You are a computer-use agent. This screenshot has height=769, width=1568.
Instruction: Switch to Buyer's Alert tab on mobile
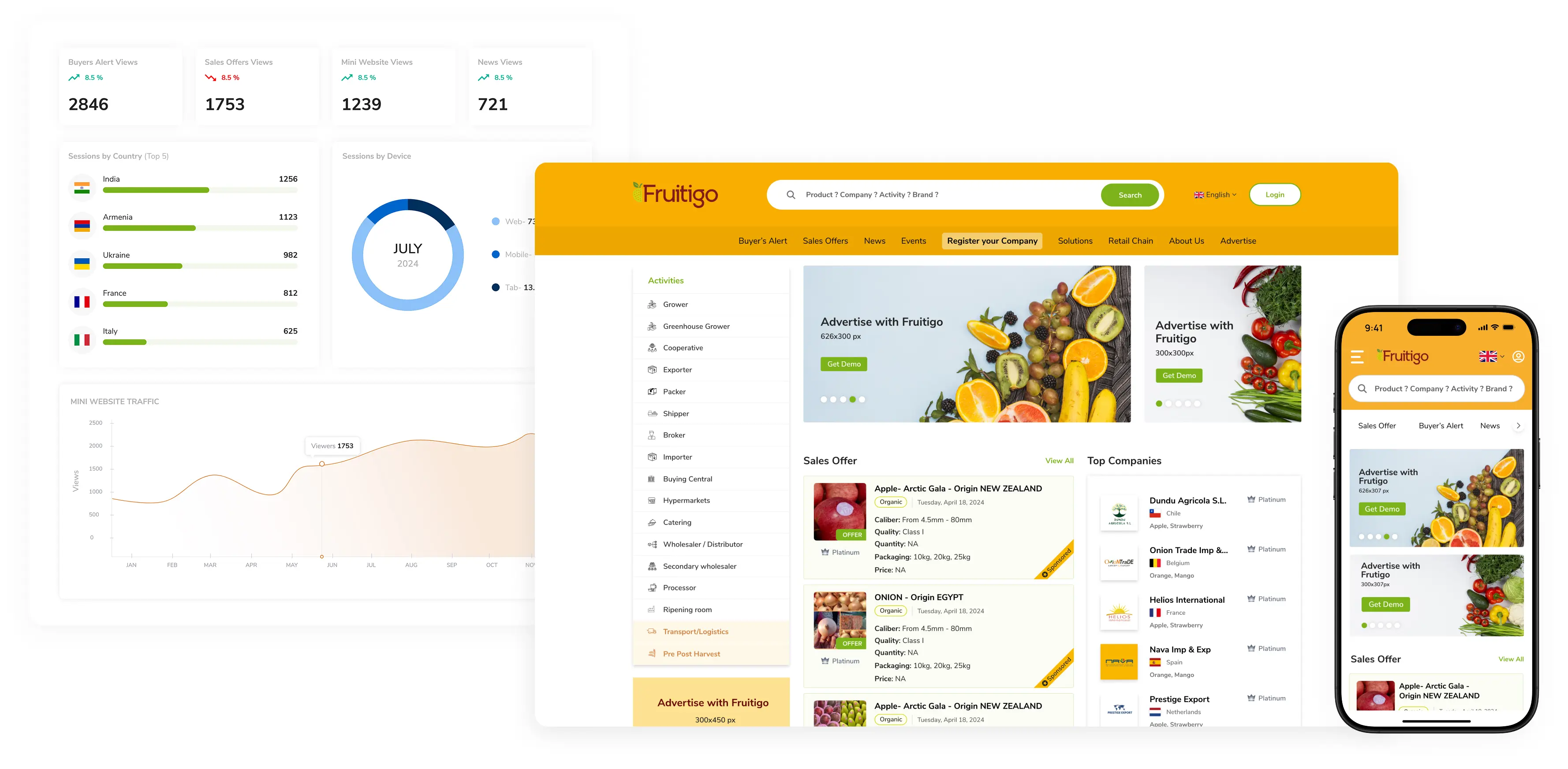coord(1440,426)
